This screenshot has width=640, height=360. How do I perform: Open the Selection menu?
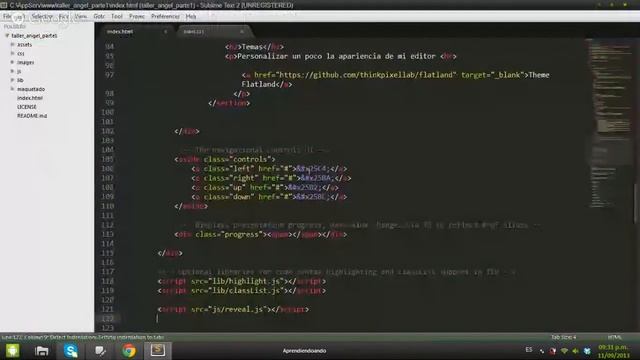[42, 17]
